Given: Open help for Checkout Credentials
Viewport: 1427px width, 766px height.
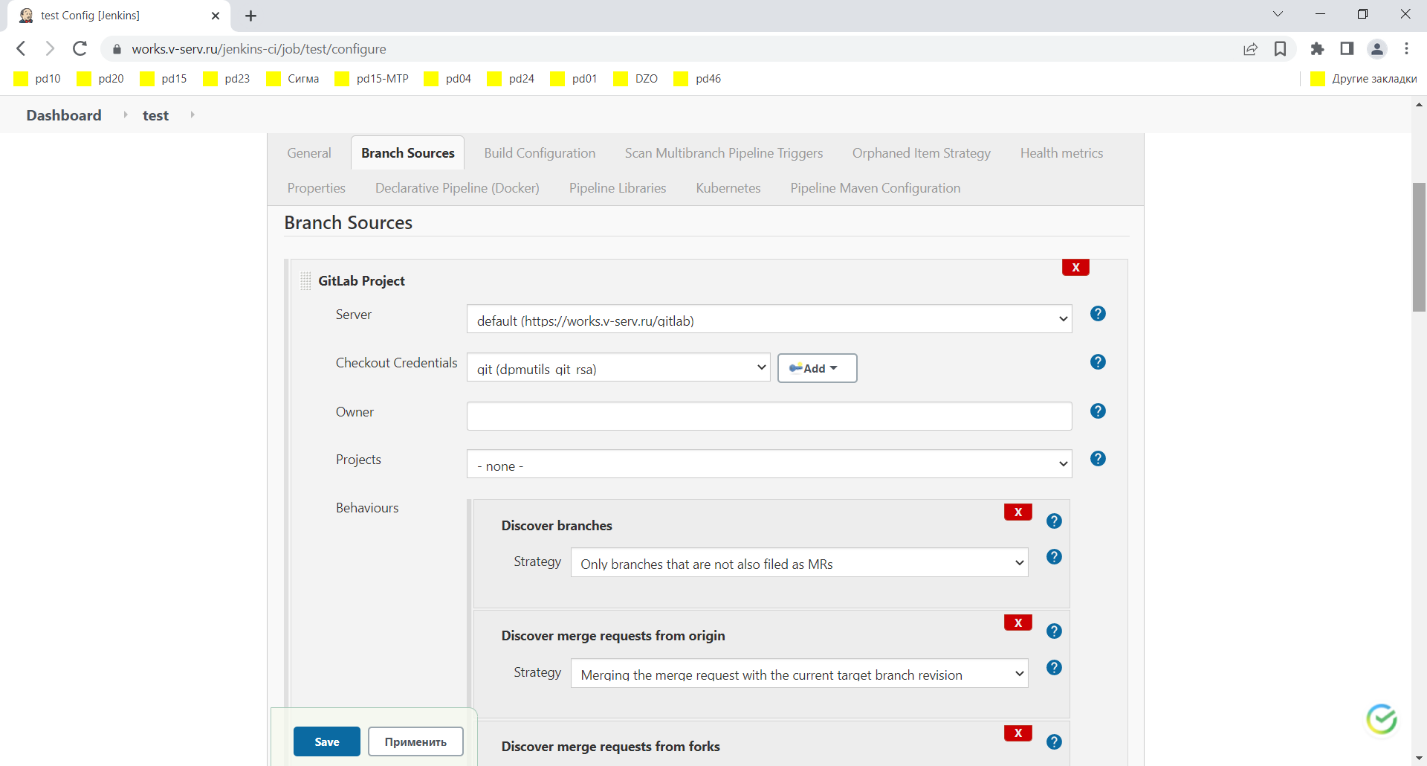Looking at the screenshot, I should point(1098,362).
